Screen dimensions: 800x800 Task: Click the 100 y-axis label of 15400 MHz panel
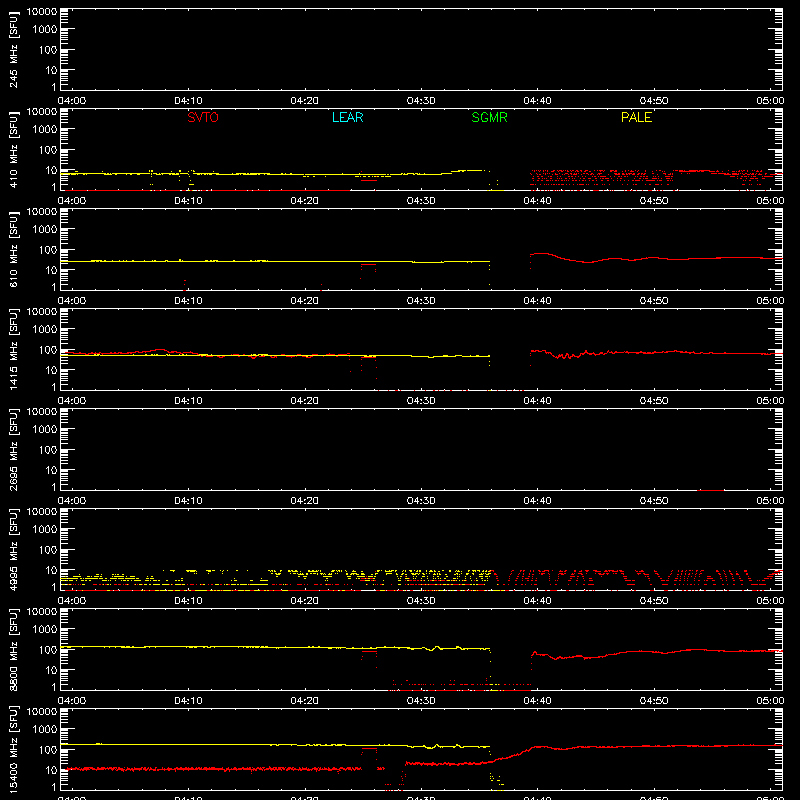[x=48, y=750]
